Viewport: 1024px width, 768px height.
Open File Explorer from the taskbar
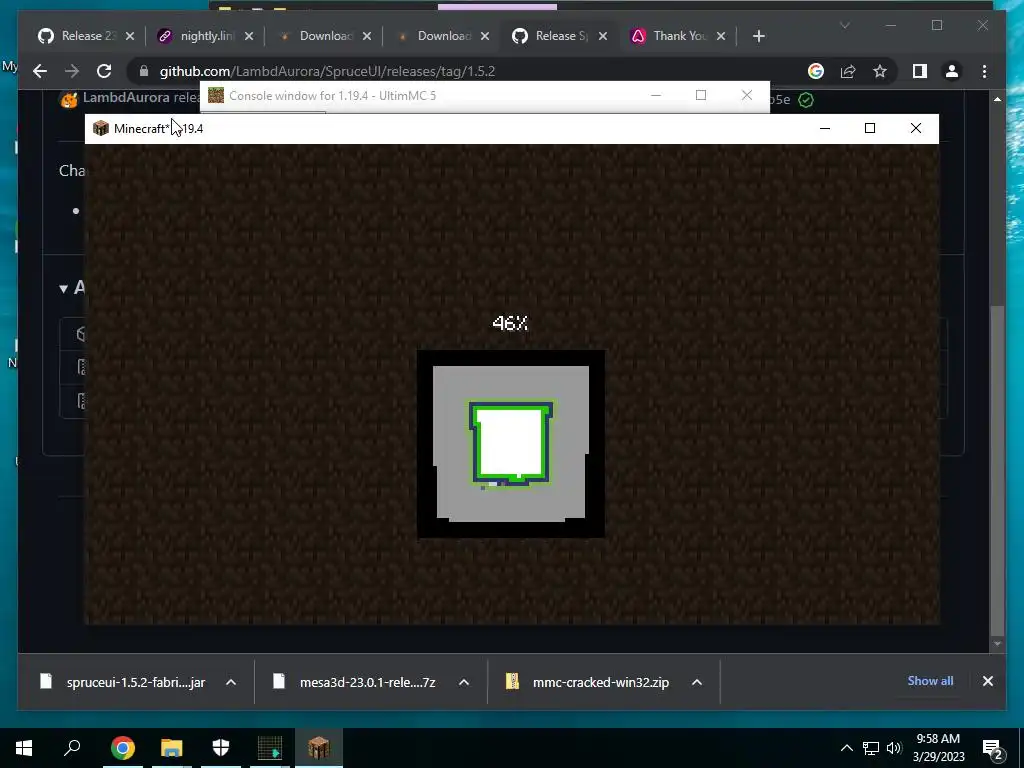point(172,748)
